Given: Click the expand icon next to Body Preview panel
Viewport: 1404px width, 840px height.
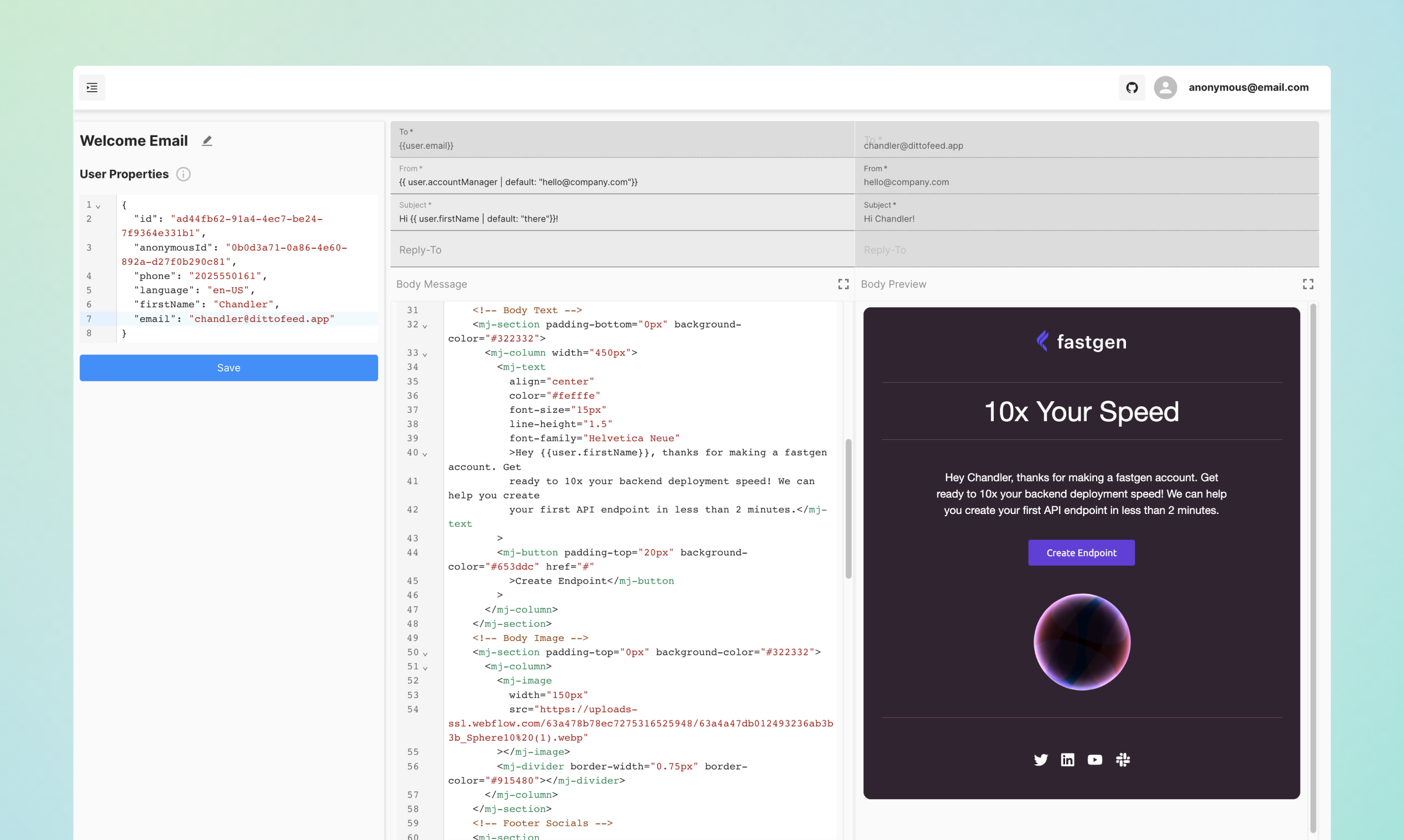Looking at the screenshot, I should [x=1308, y=284].
